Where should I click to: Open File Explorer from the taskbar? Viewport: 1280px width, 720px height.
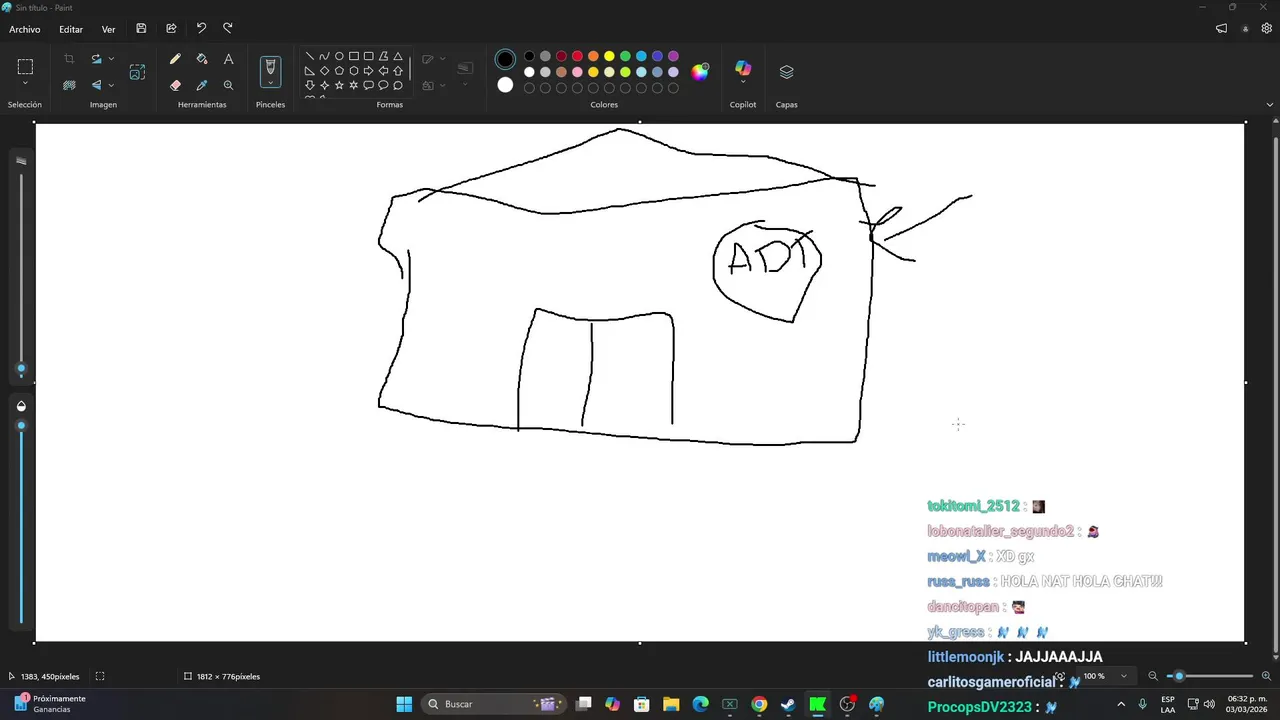pos(671,704)
